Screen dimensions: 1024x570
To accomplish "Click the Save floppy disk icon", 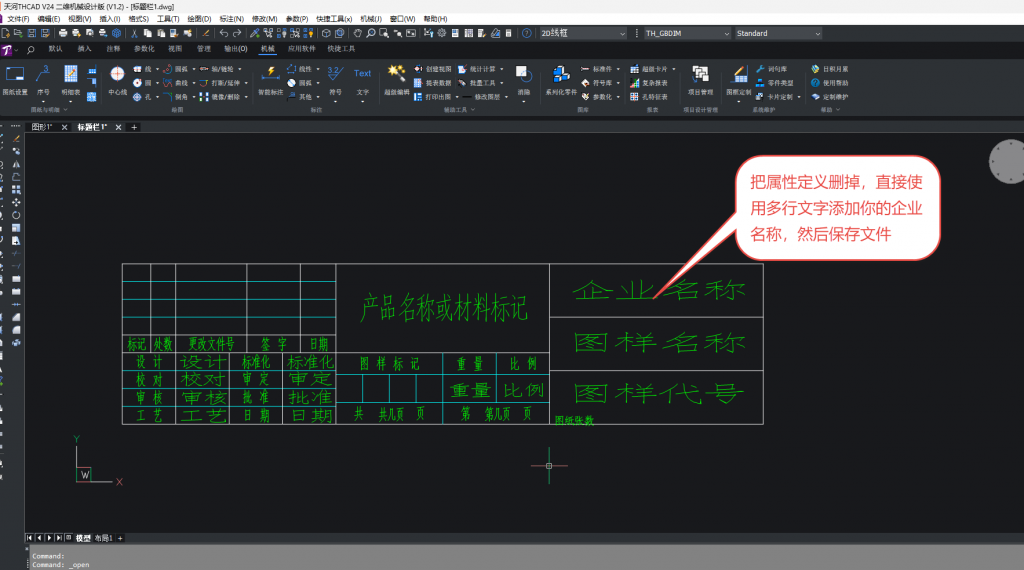I will [x=31, y=33].
